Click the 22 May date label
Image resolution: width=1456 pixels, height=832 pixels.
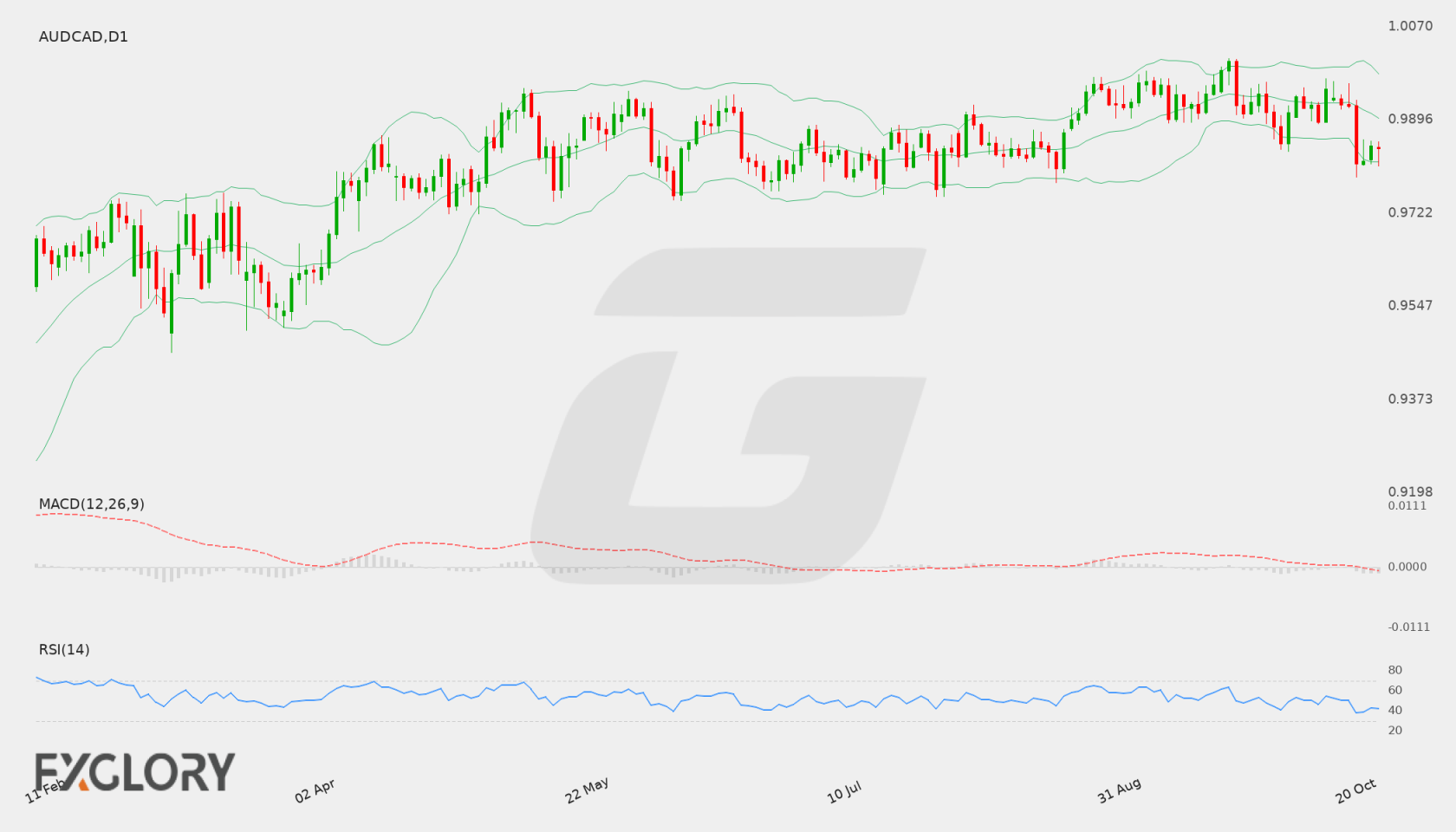tap(587, 790)
